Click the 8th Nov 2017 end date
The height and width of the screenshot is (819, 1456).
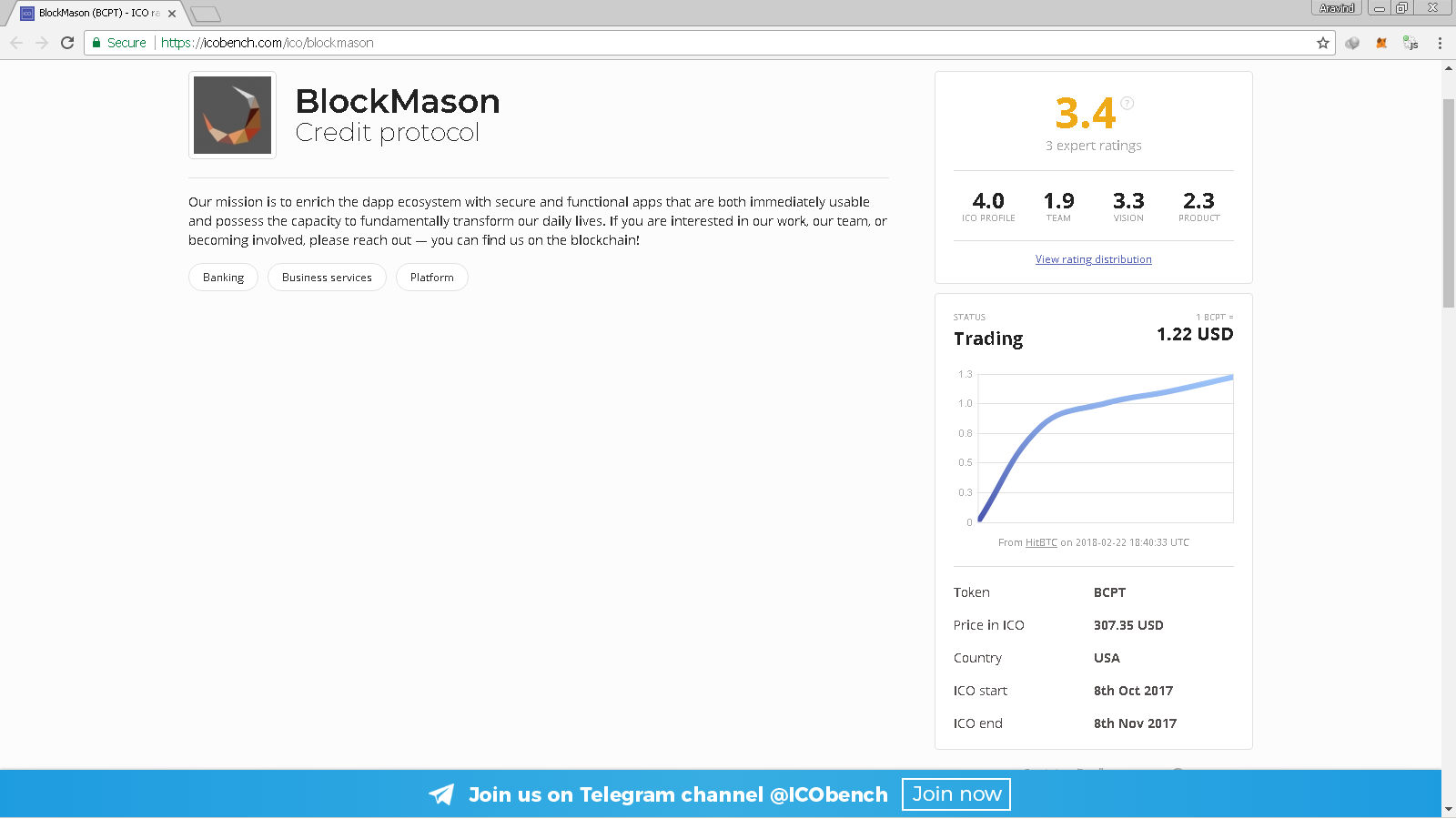coord(1135,723)
